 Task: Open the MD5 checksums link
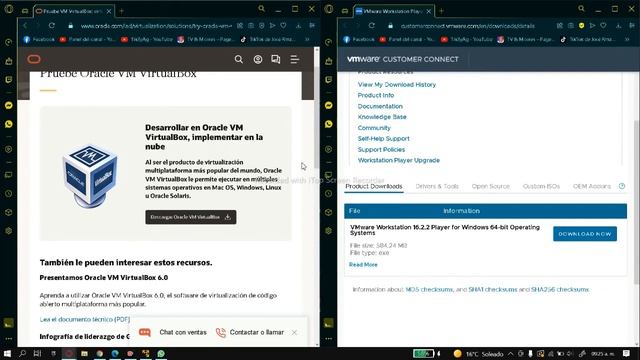[429, 289]
